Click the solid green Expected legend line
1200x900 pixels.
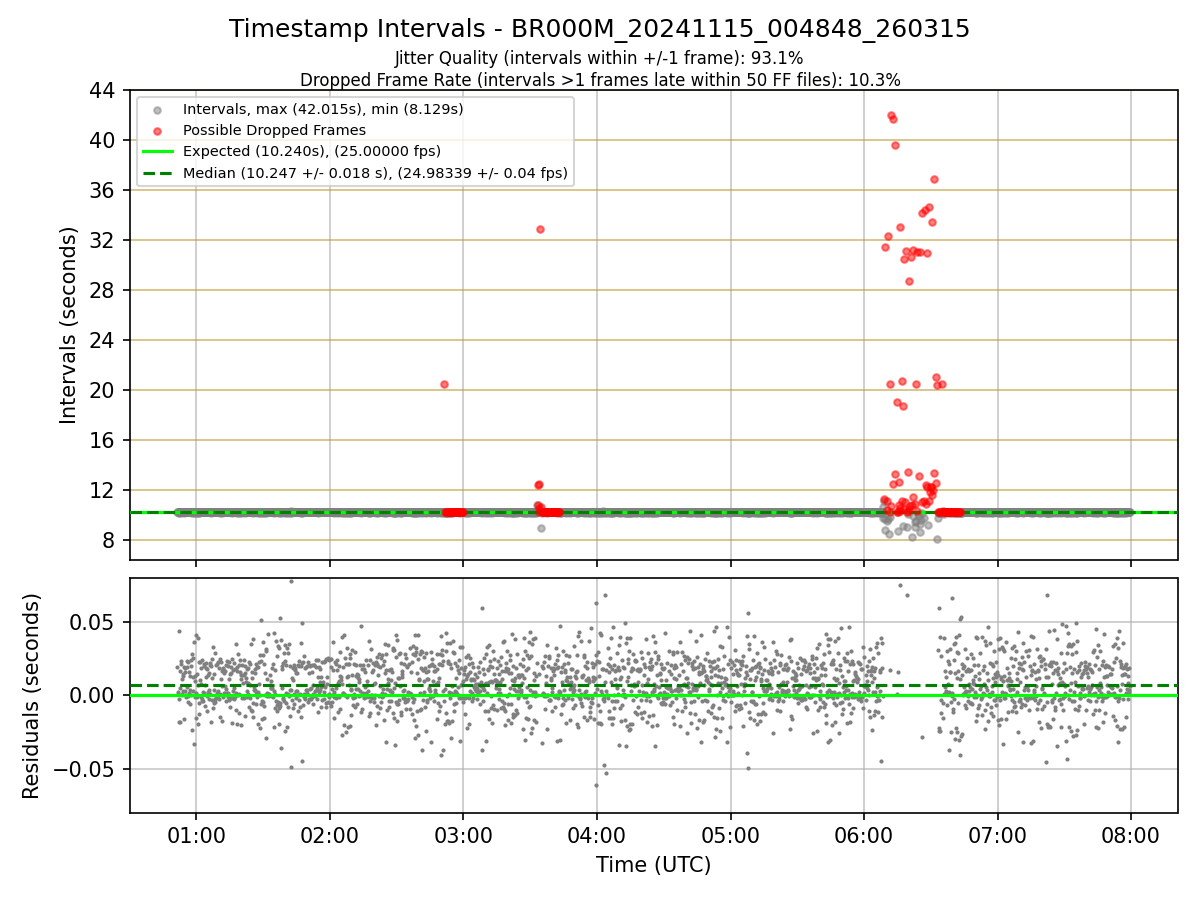pos(157,152)
